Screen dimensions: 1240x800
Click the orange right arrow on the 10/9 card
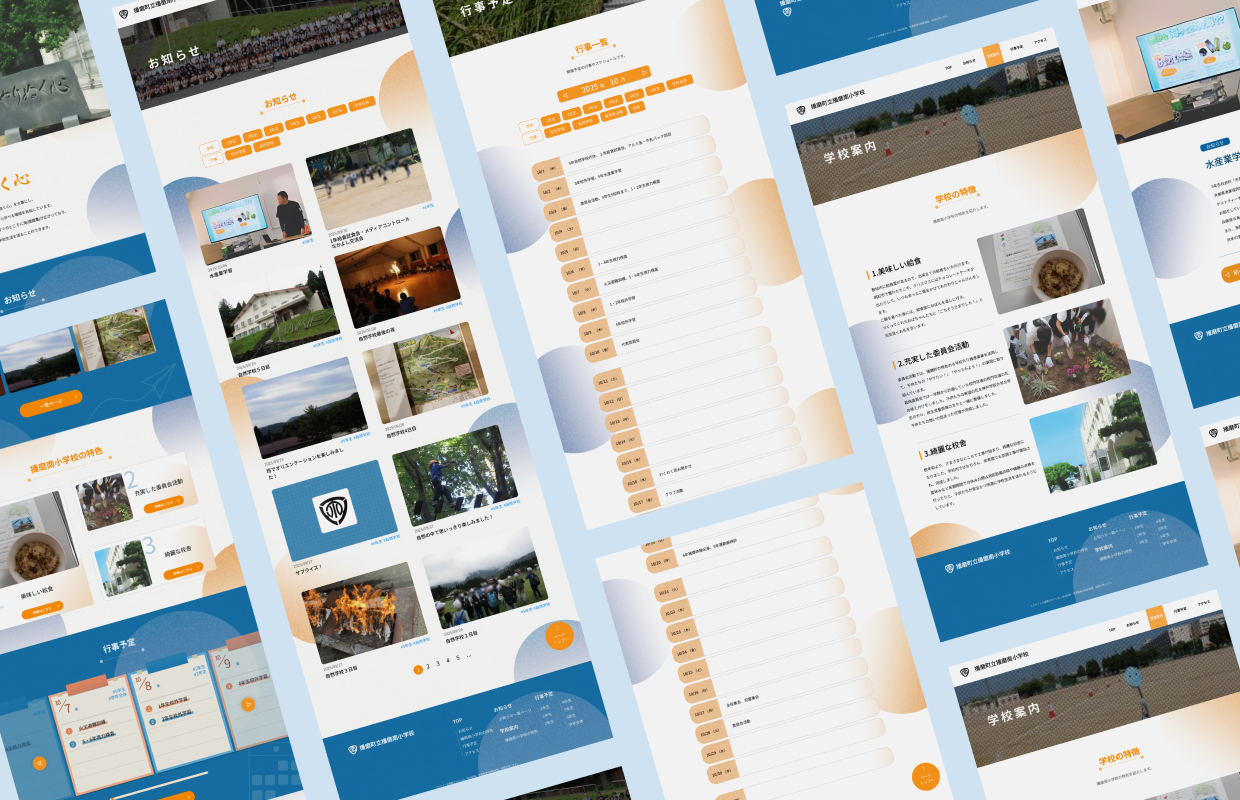pyautogui.click(x=249, y=704)
